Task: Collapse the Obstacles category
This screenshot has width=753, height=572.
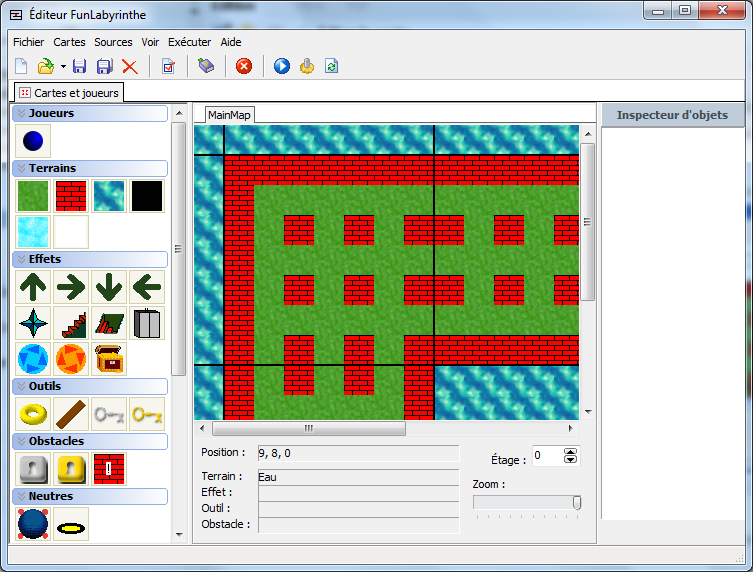Action: pyautogui.click(x=21, y=441)
